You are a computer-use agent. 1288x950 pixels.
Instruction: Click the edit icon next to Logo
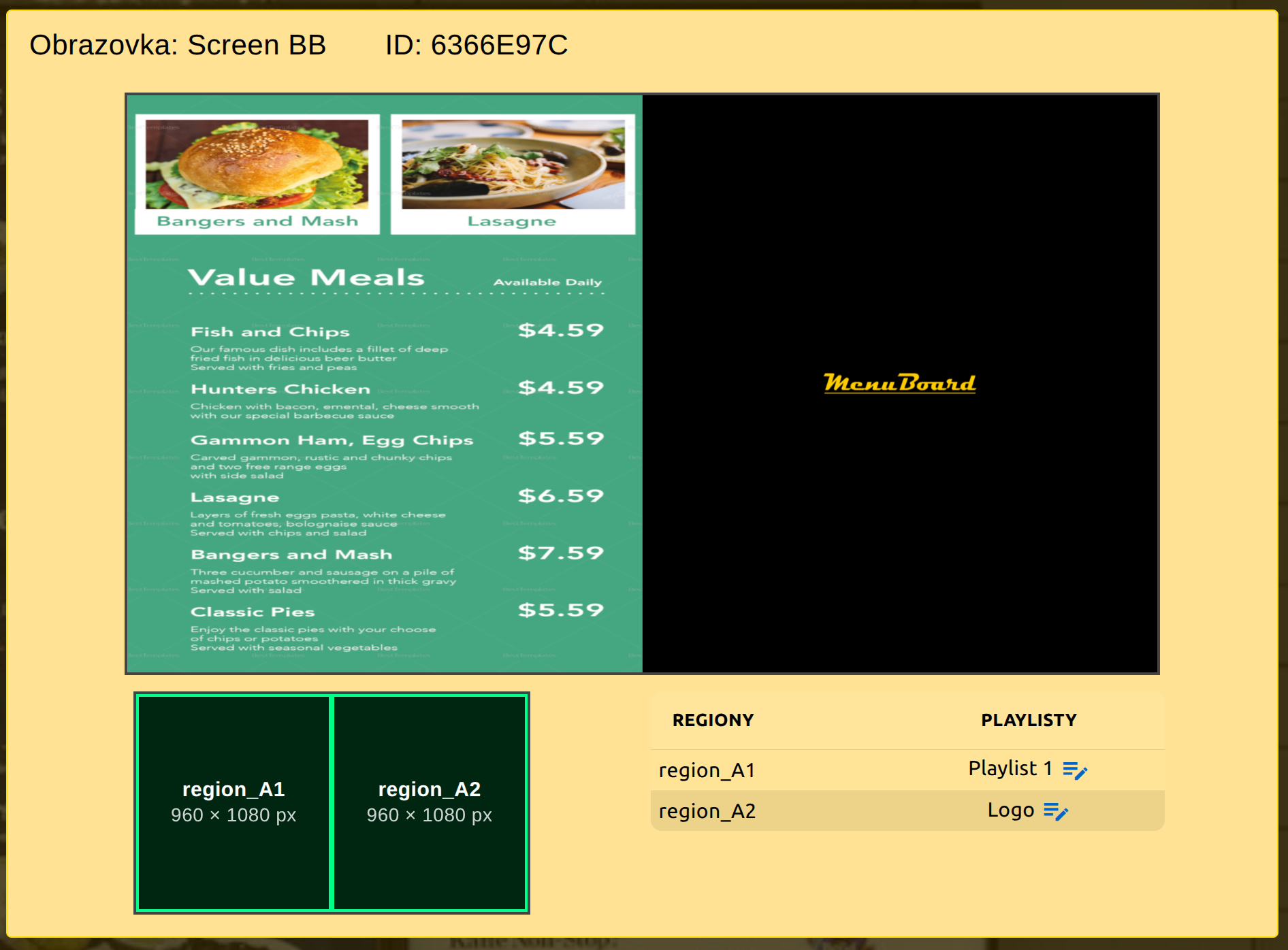(1055, 811)
